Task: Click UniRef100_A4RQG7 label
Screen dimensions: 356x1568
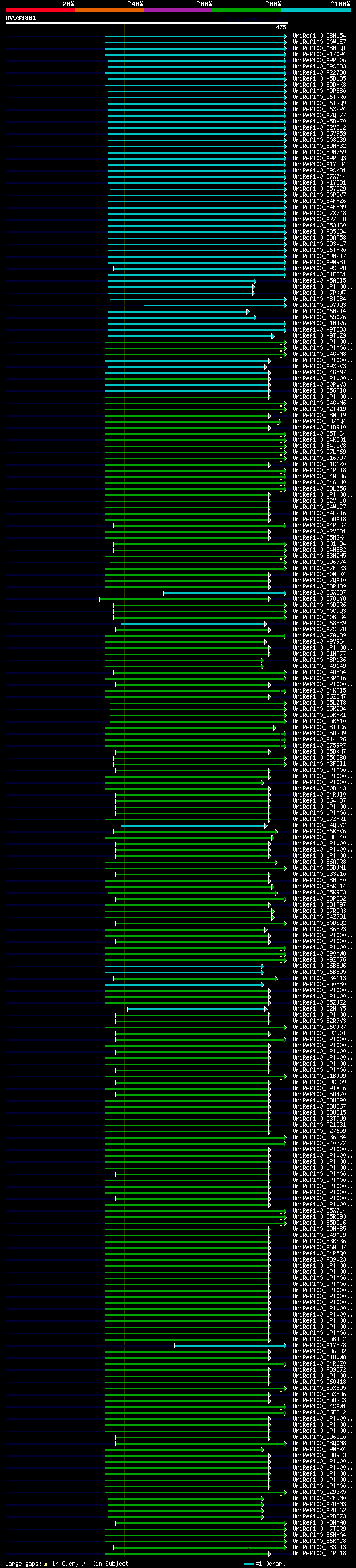Action: tap(319, 526)
